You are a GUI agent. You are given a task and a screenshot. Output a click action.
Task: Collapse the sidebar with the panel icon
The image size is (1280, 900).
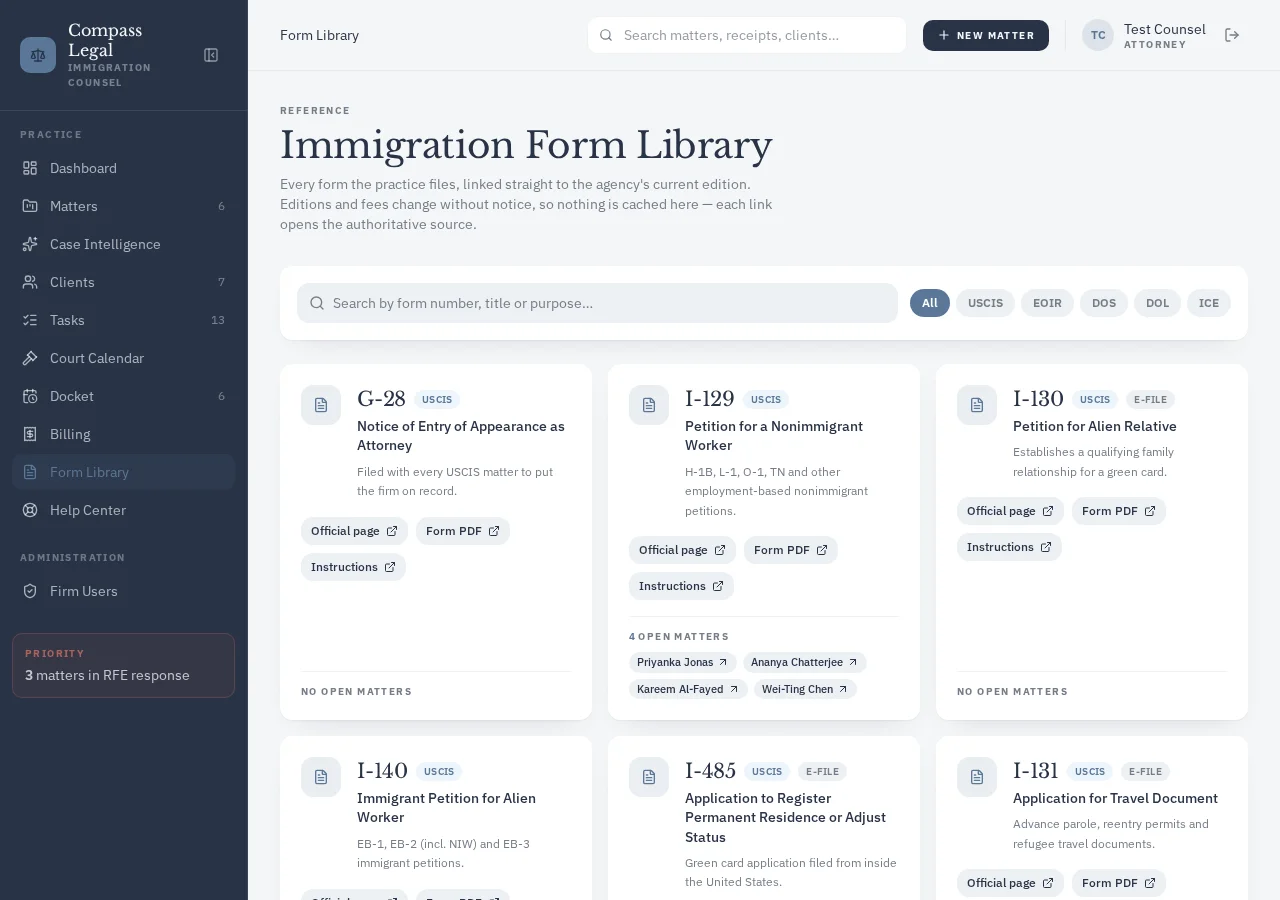(211, 55)
